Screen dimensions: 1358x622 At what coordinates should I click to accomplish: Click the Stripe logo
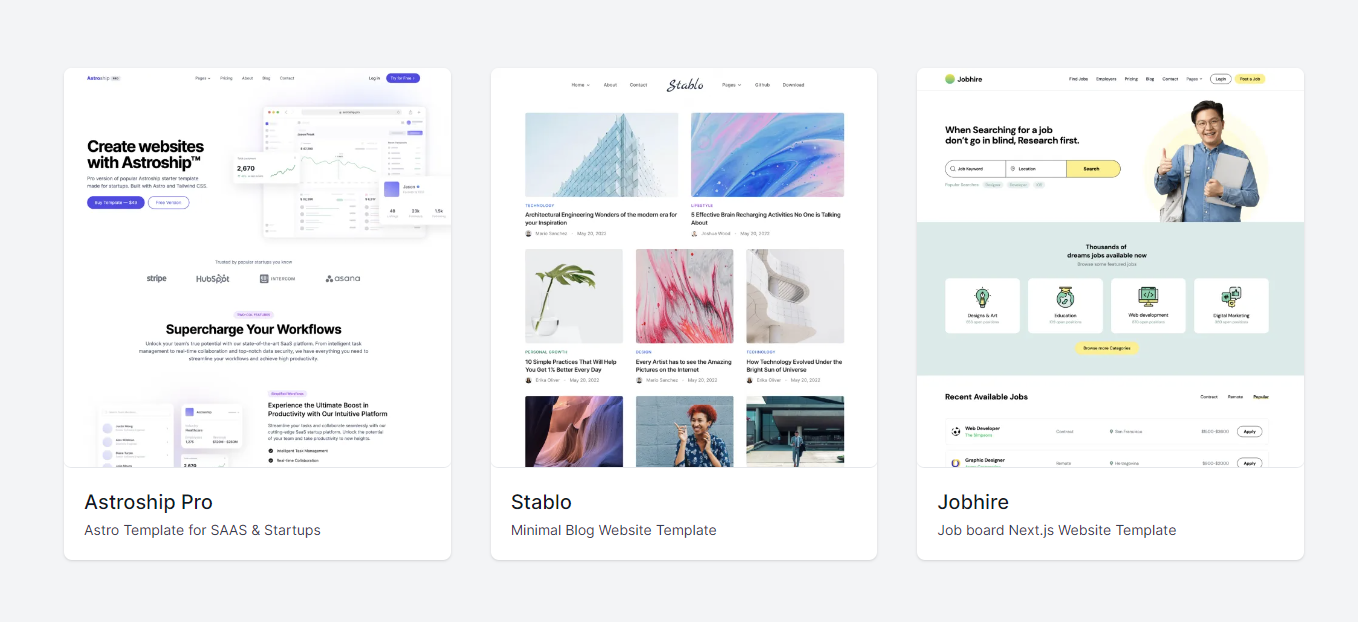tap(156, 278)
